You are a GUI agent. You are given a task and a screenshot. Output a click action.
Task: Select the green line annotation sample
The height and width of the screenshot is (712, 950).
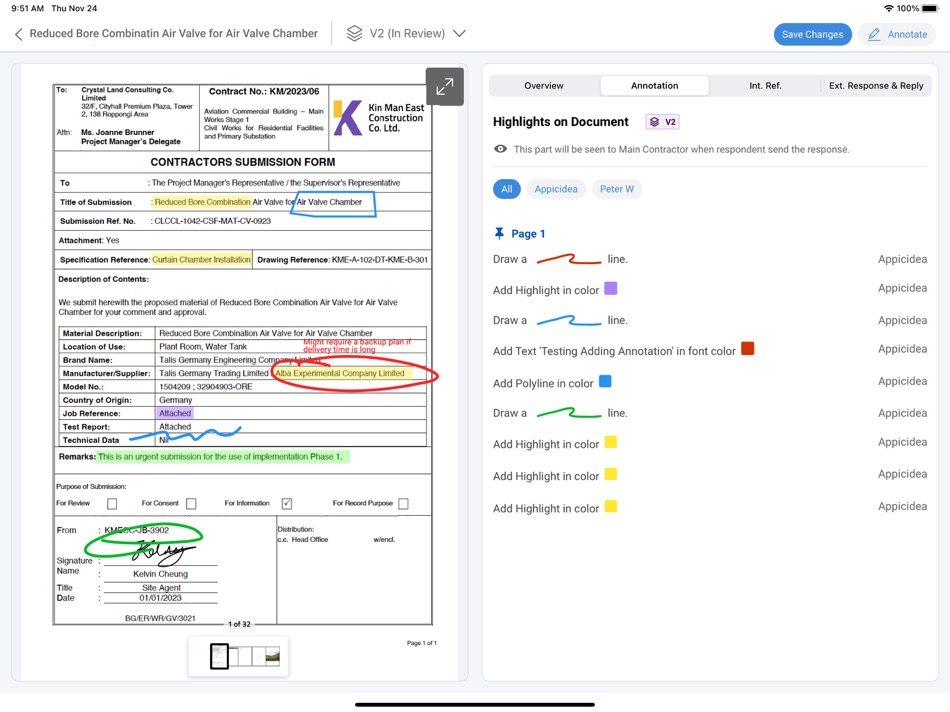[568, 413]
